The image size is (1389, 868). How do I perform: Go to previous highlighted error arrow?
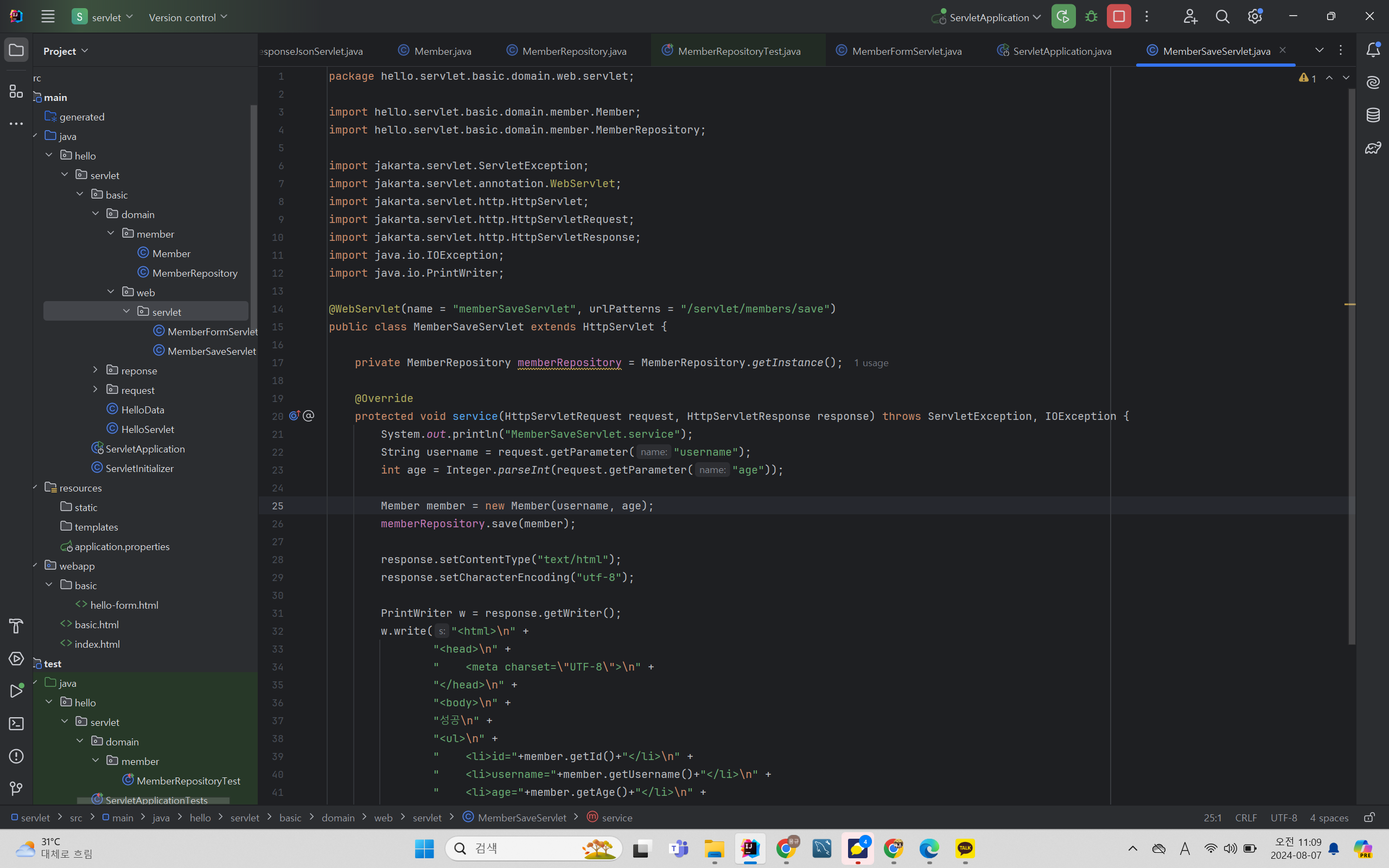pyautogui.click(x=1329, y=78)
